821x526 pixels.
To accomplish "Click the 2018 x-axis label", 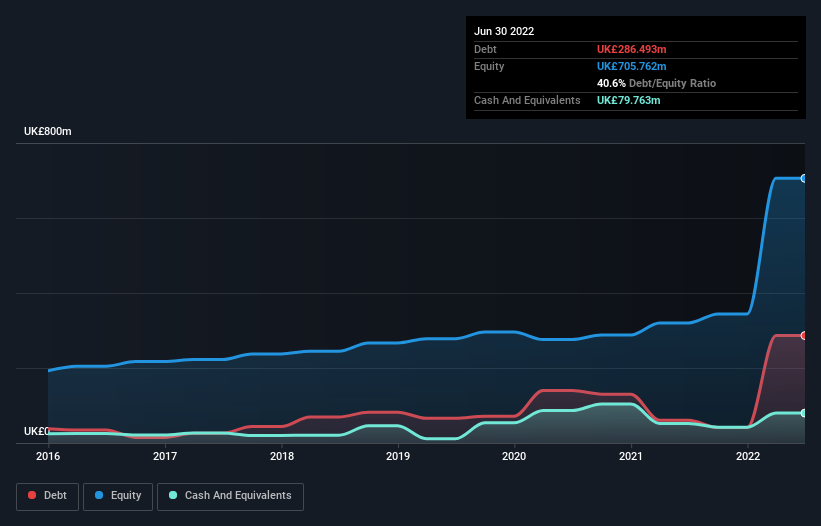I will tap(282, 456).
